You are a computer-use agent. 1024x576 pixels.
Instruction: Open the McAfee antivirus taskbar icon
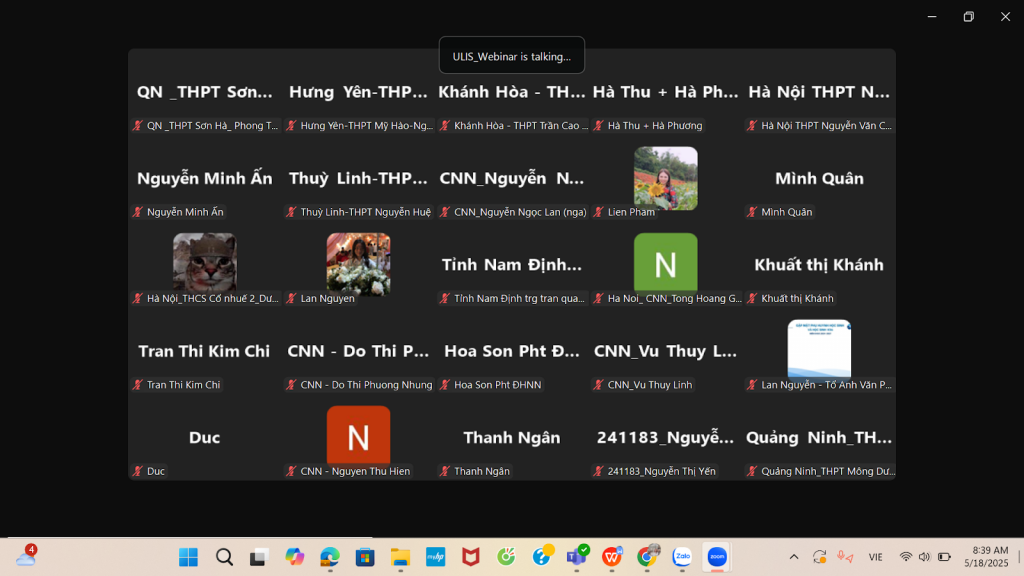point(470,557)
